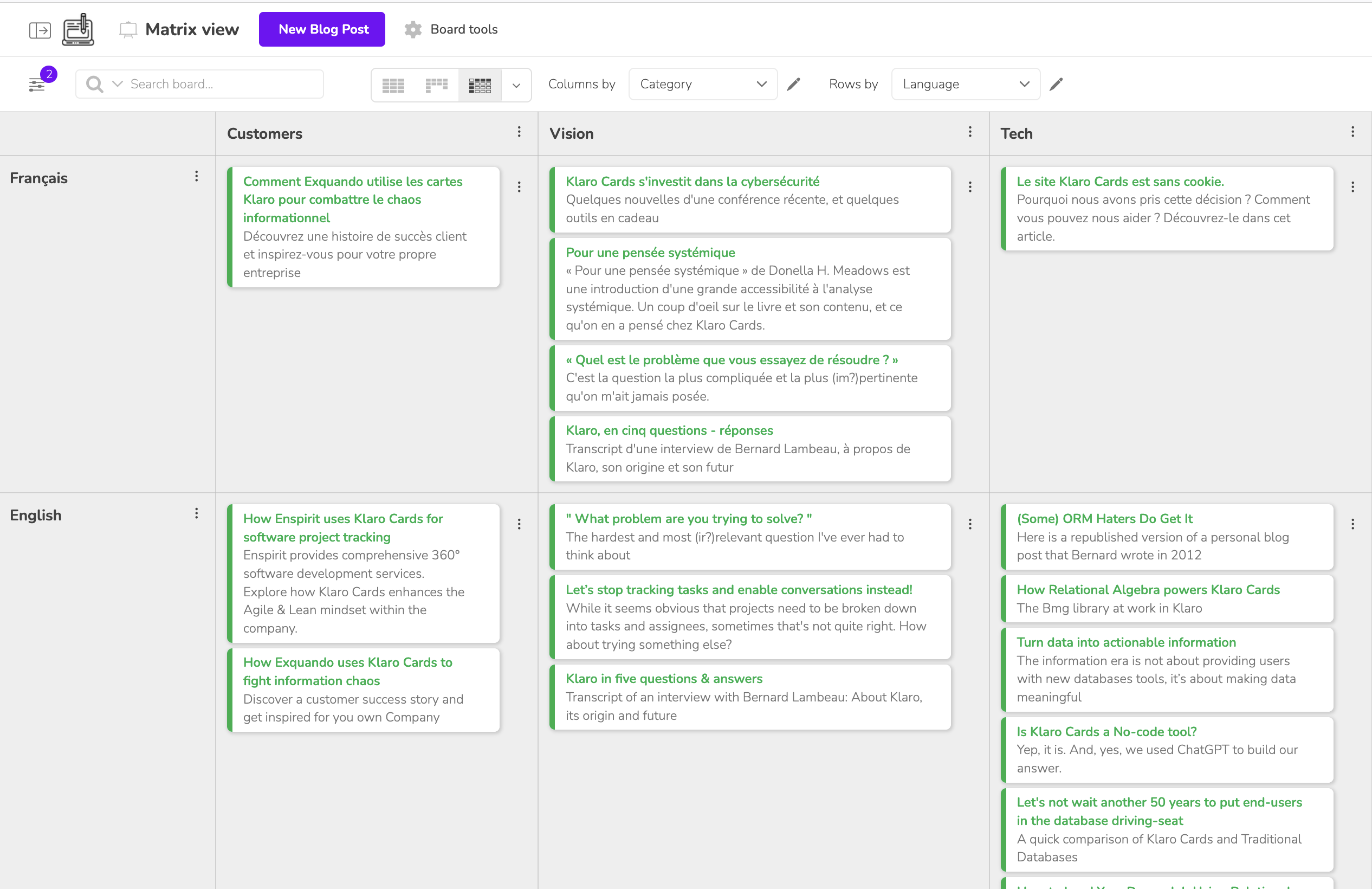This screenshot has width=1372, height=889.
Task: Open Français Tech cell menu
Action: coord(1352,187)
